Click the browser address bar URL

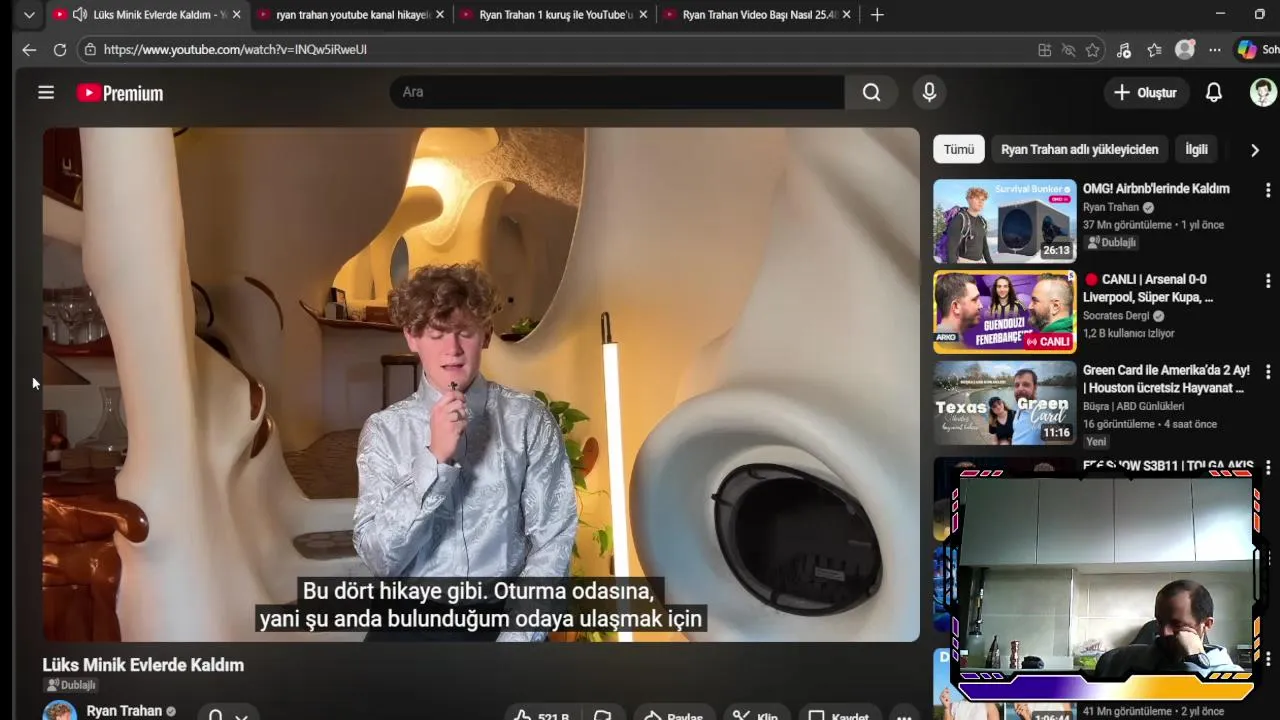click(235, 49)
